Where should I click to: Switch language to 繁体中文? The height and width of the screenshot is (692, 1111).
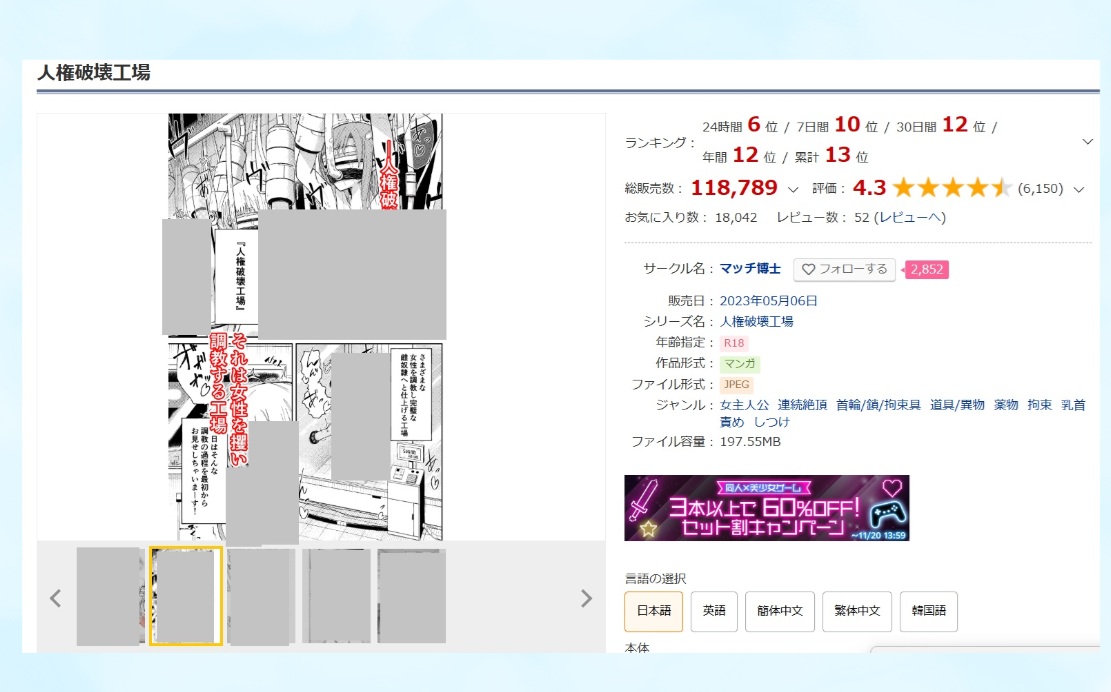pyautogui.click(x=858, y=611)
